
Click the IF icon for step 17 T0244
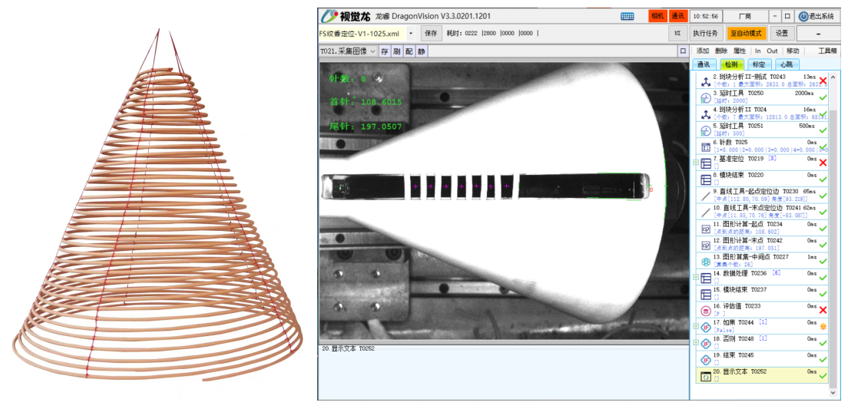706,327
